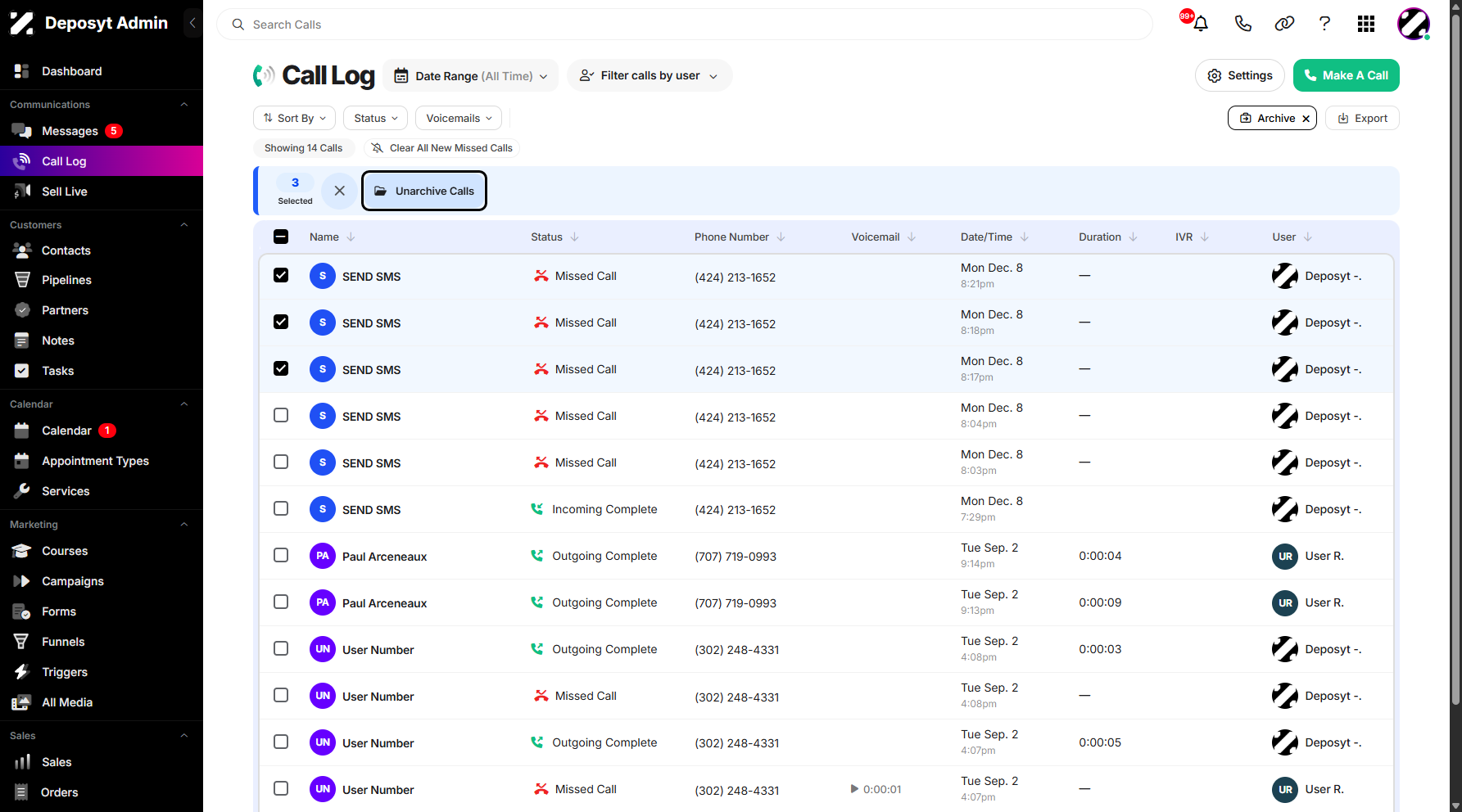Clear selection with the X button
This screenshot has height=812, width=1462.
click(339, 191)
